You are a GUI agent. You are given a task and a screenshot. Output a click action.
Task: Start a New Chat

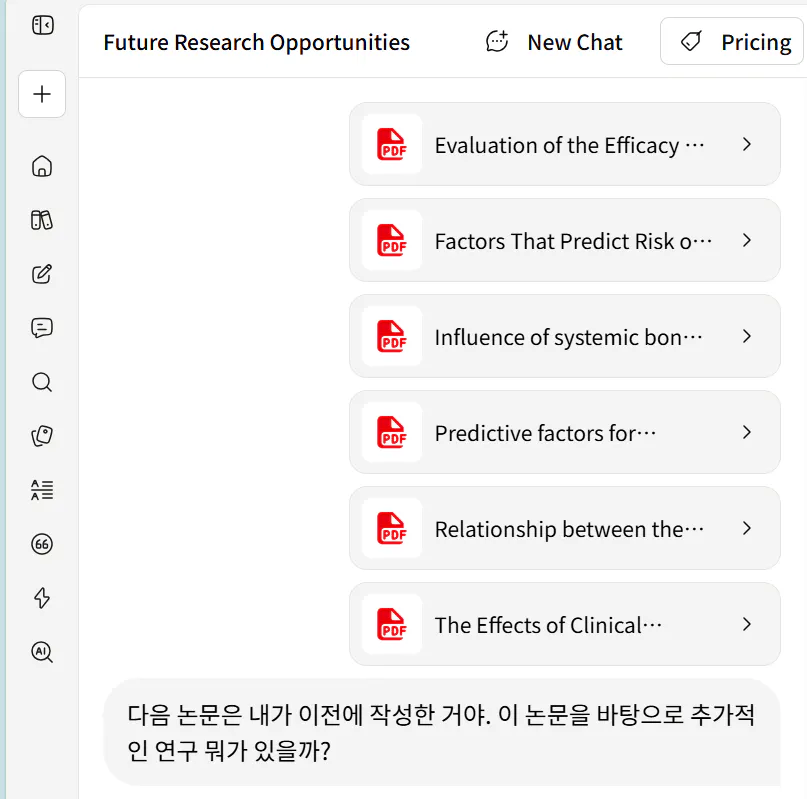click(x=554, y=42)
